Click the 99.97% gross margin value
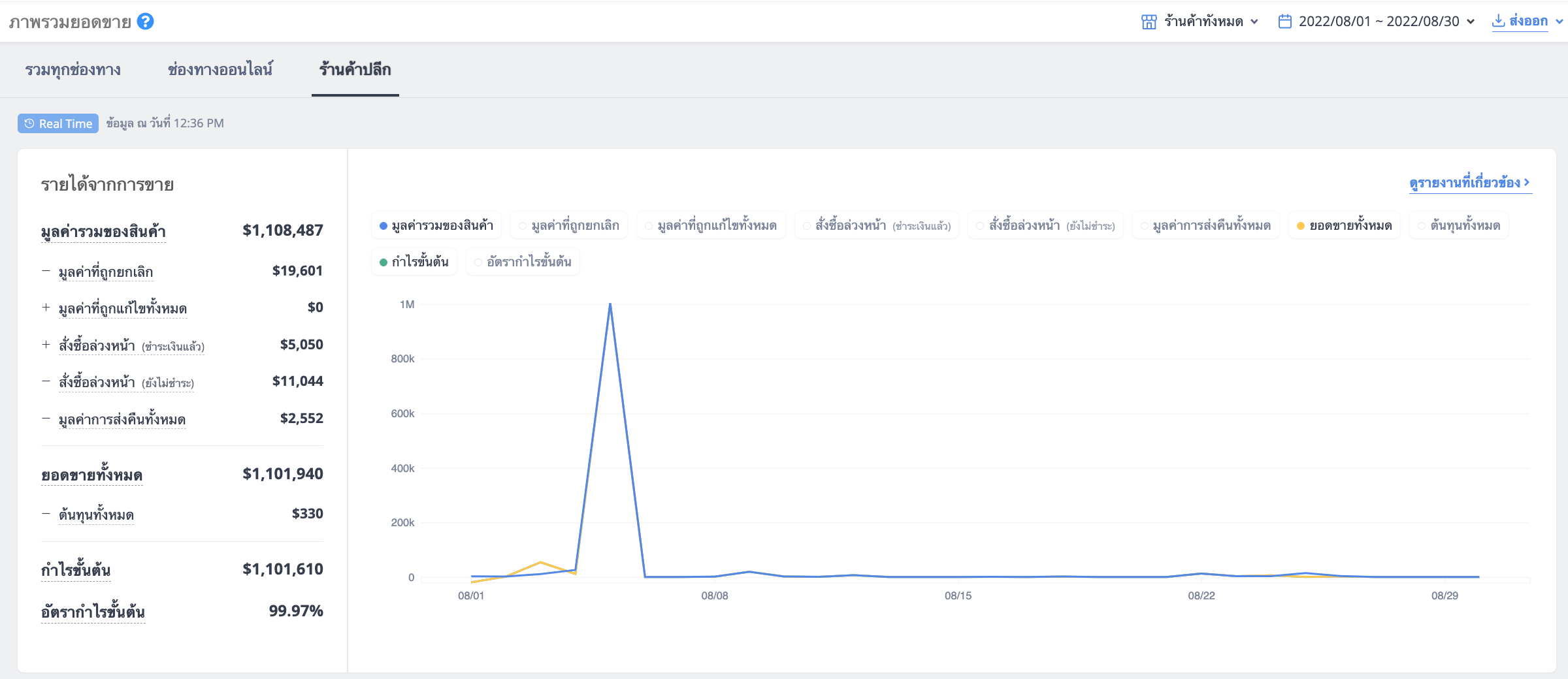1568x679 pixels. (296, 611)
